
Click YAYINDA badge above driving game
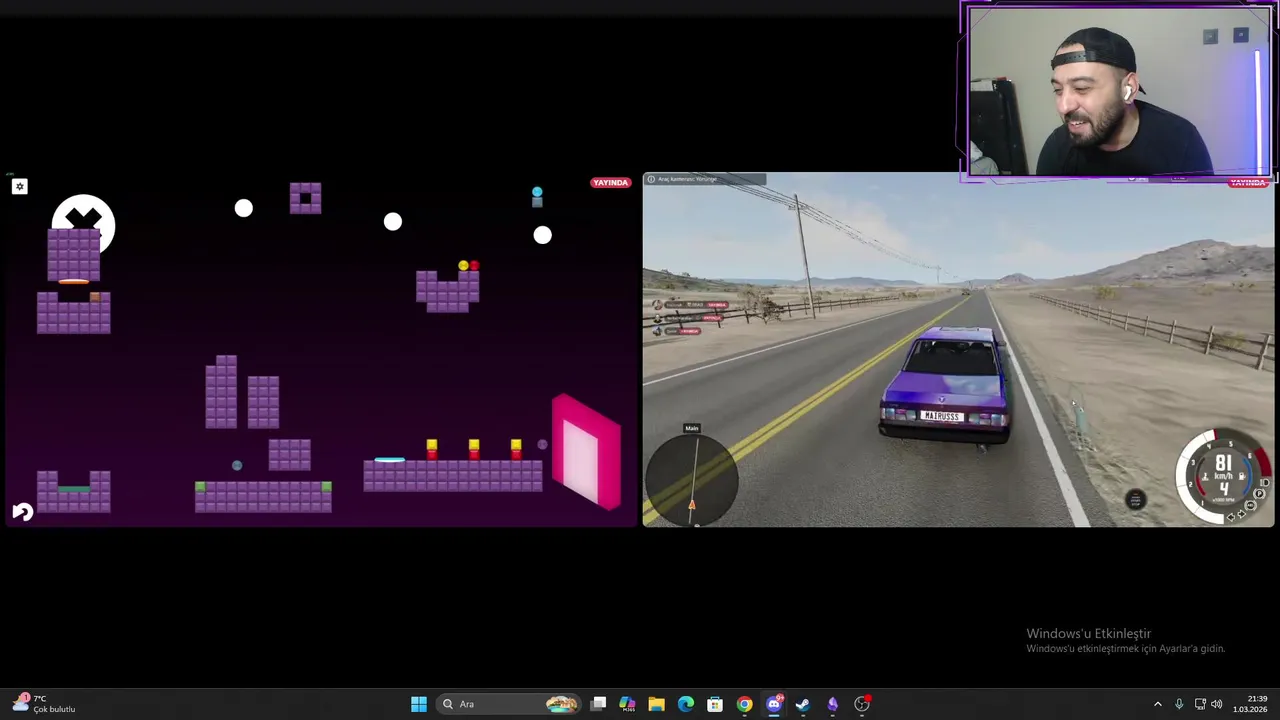[1247, 183]
